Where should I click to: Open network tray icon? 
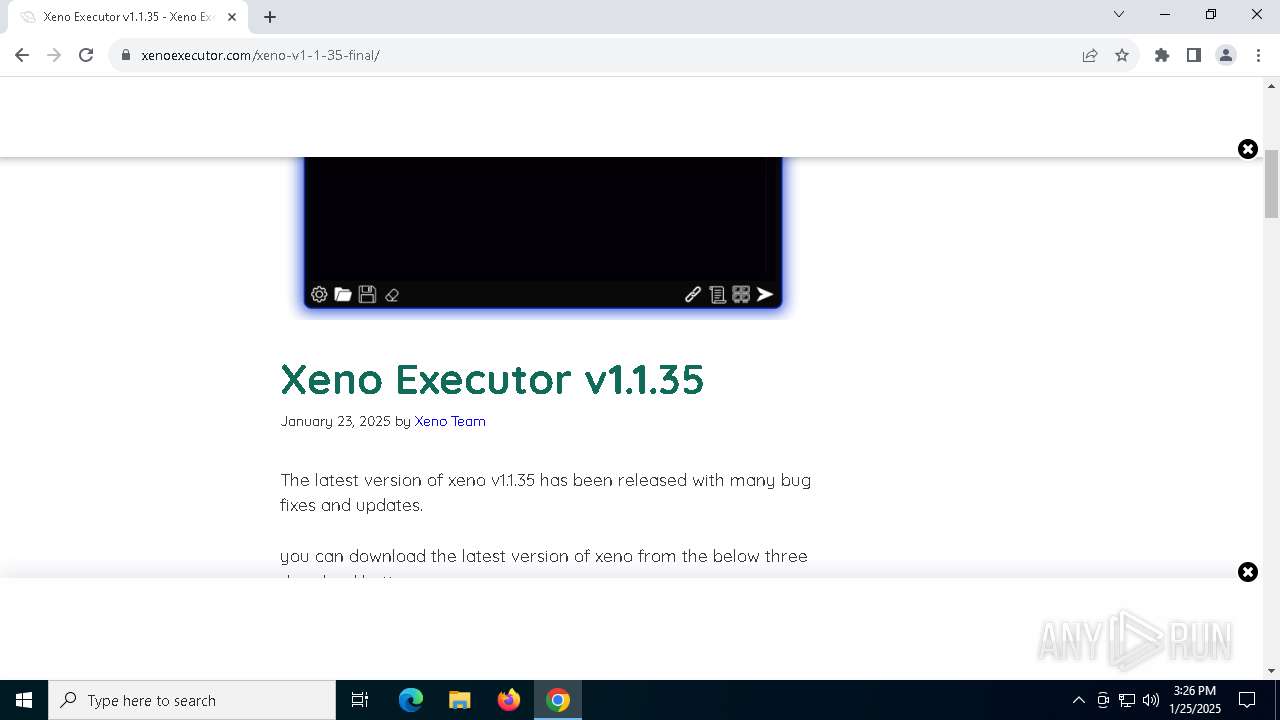tap(1127, 700)
